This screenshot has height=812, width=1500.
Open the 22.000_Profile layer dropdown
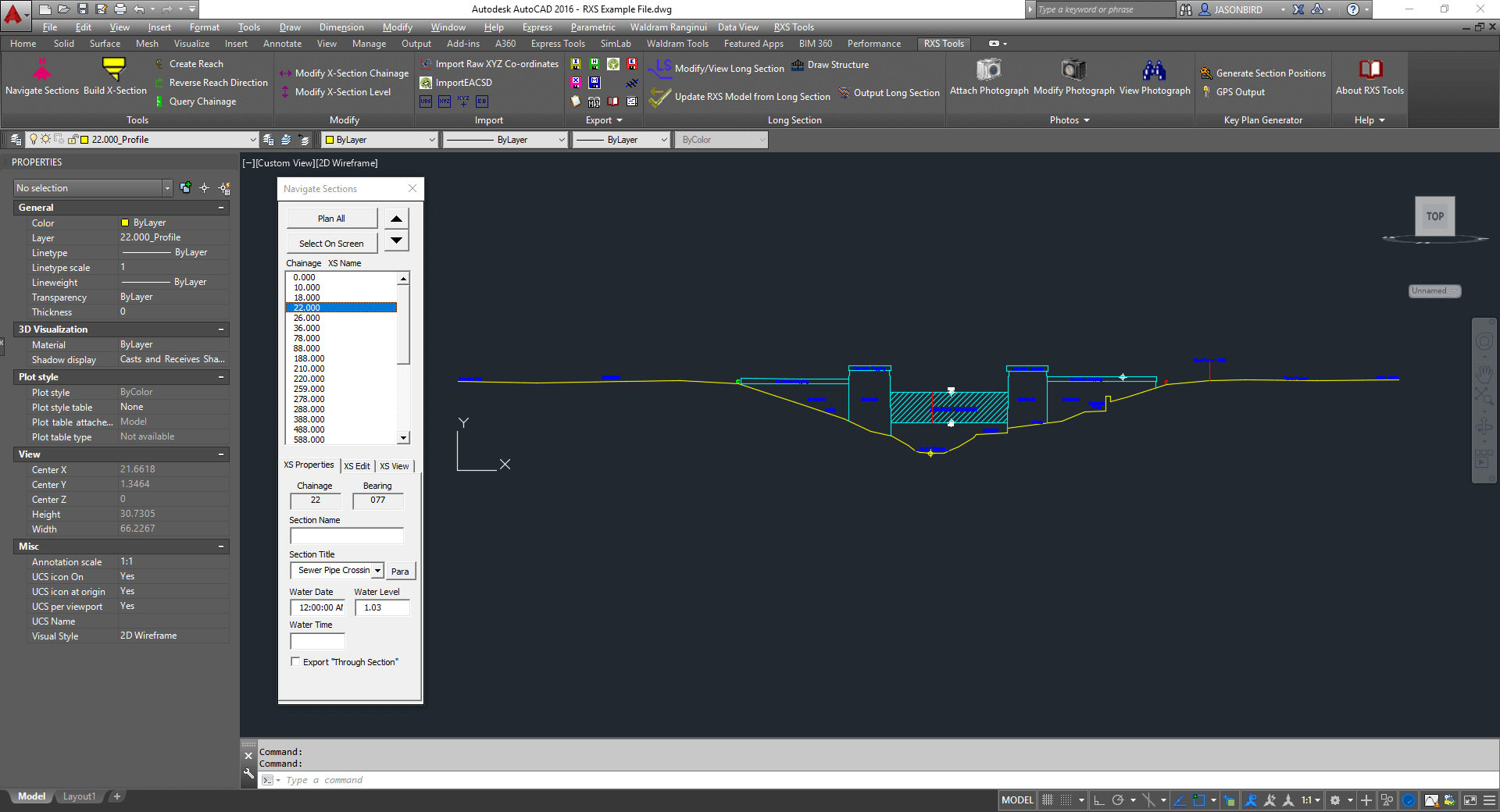coord(252,140)
